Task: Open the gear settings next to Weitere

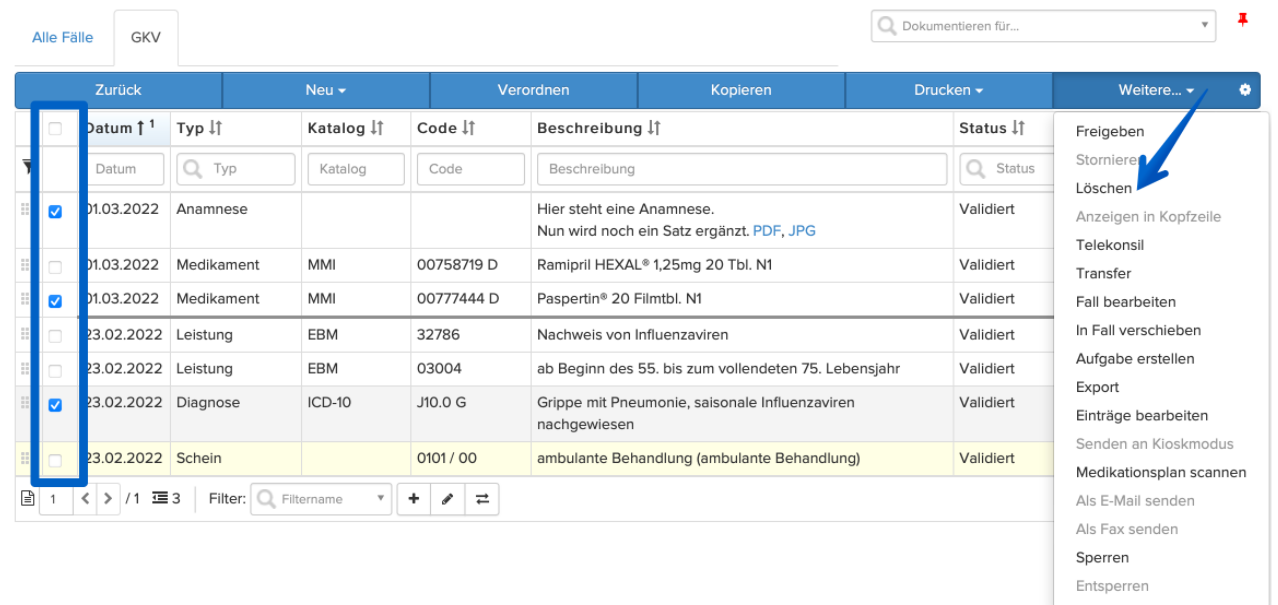Action: [x=1245, y=90]
